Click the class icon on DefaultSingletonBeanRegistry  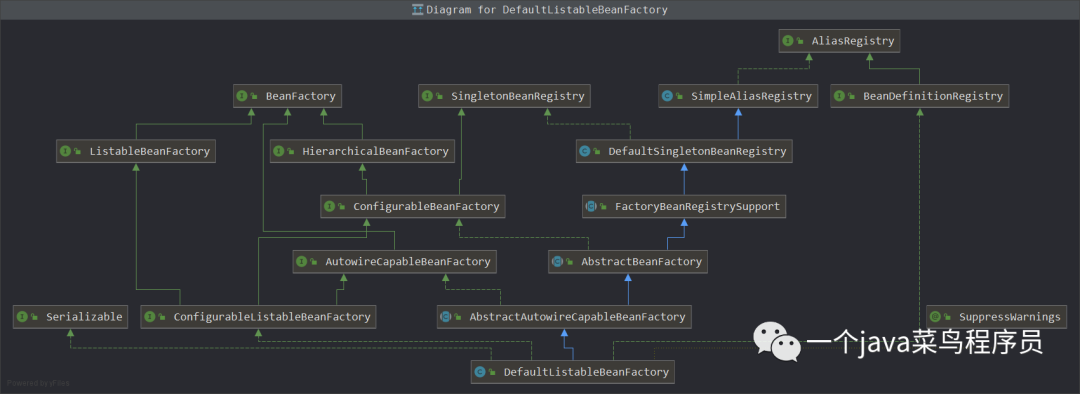click(x=585, y=152)
